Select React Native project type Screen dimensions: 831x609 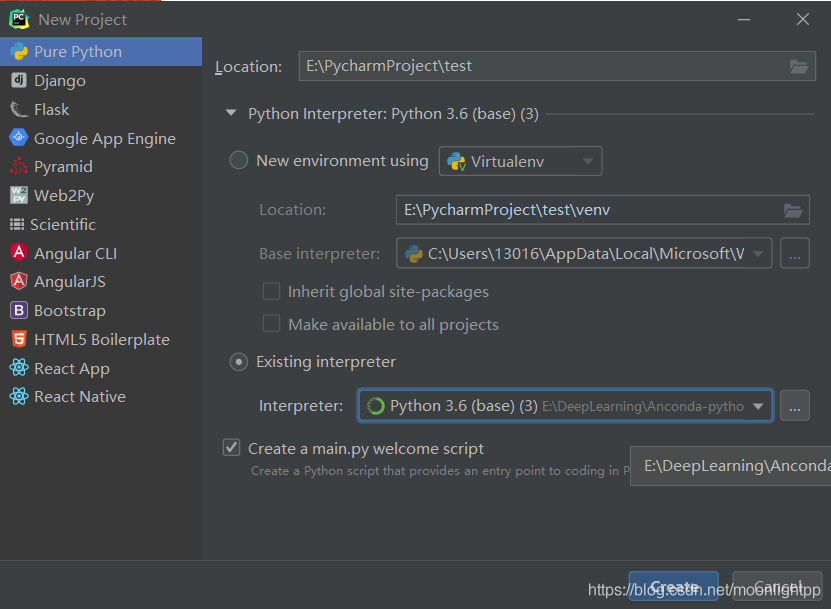[x=101, y=397]
